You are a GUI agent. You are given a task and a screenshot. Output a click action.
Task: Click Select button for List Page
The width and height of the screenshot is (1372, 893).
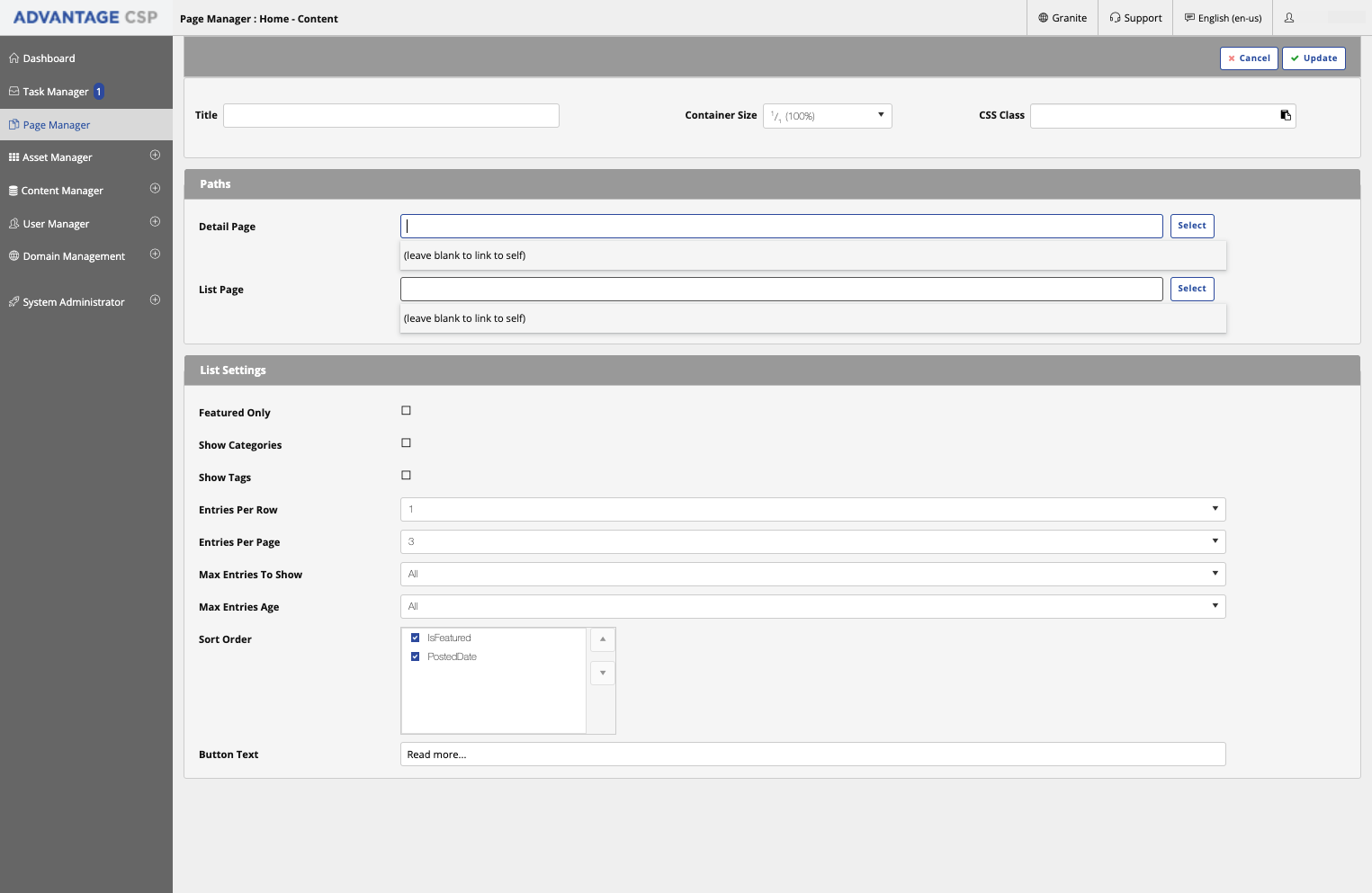coord(1192,289)
